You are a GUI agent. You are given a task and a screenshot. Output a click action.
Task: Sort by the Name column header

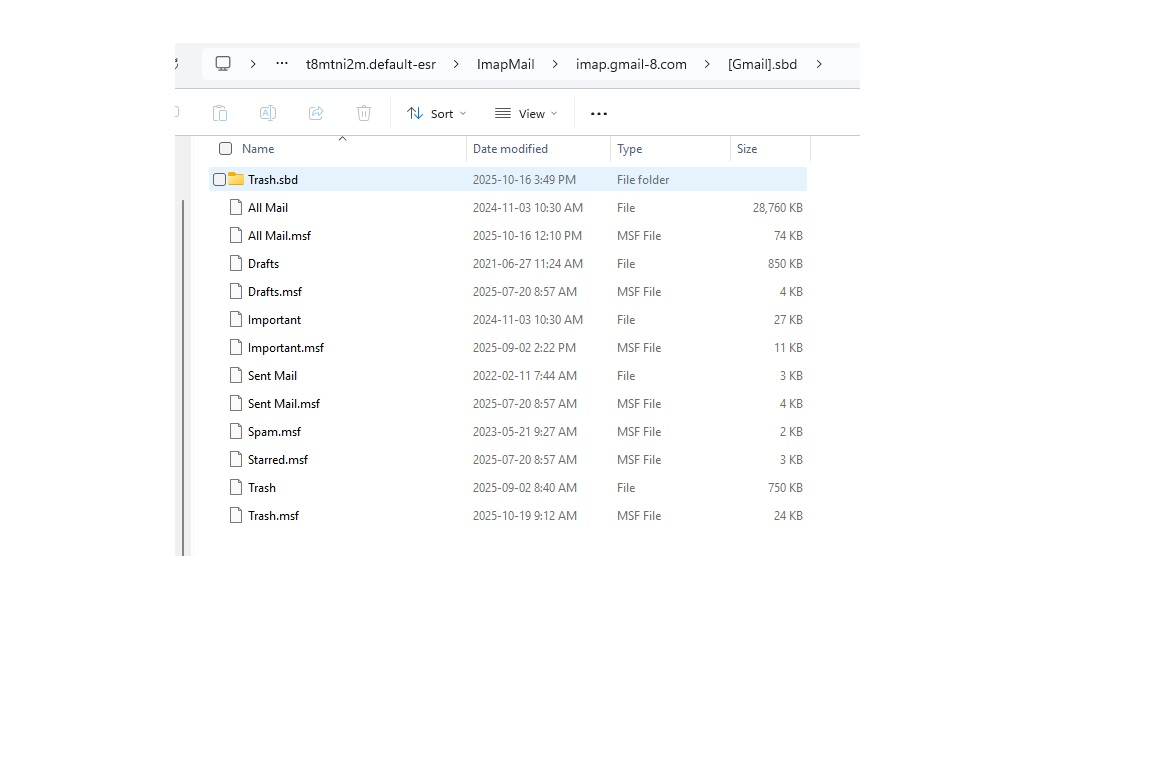[x=258, y=148]
